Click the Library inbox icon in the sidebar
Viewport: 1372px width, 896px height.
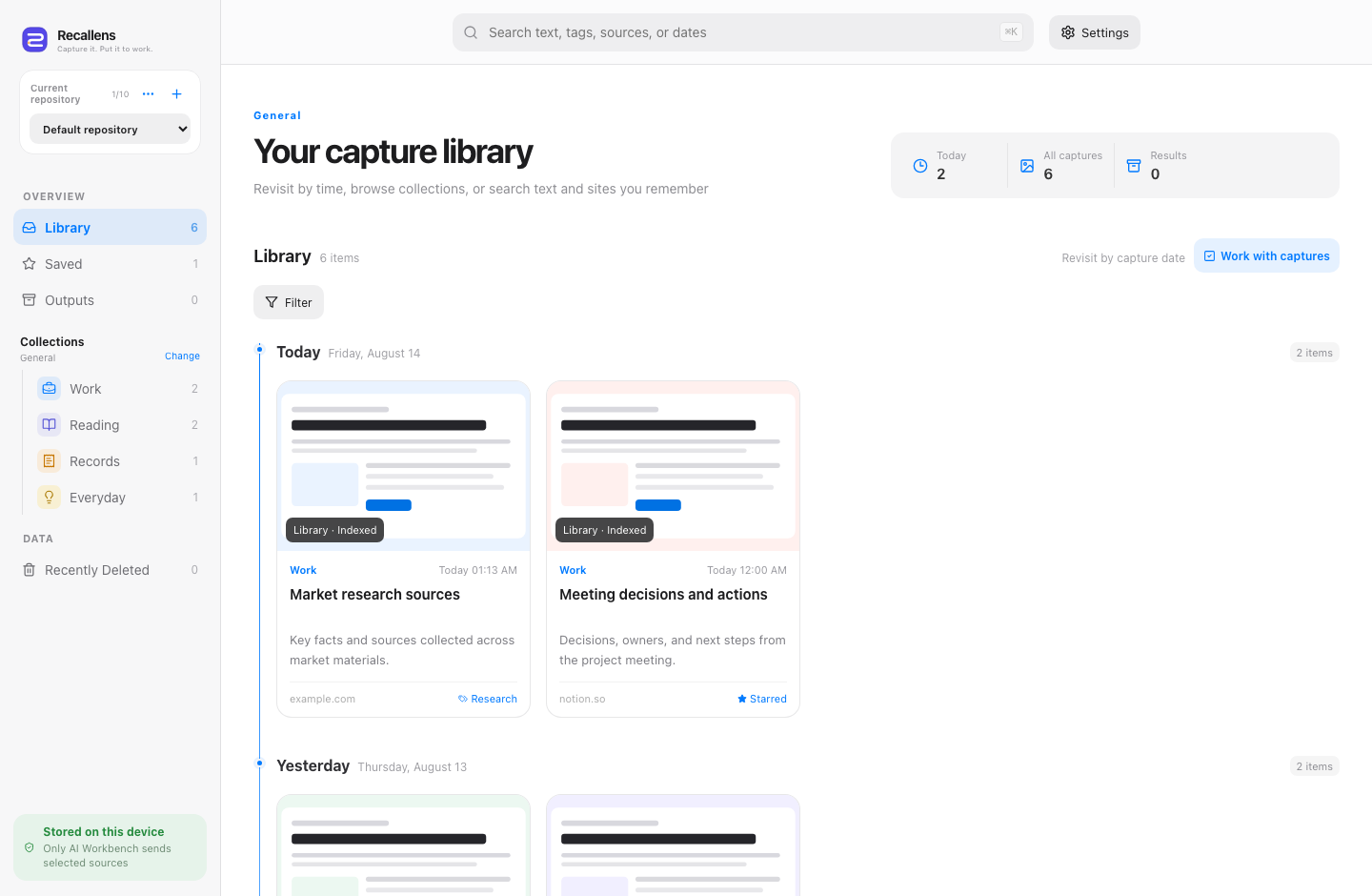point(29,228)
